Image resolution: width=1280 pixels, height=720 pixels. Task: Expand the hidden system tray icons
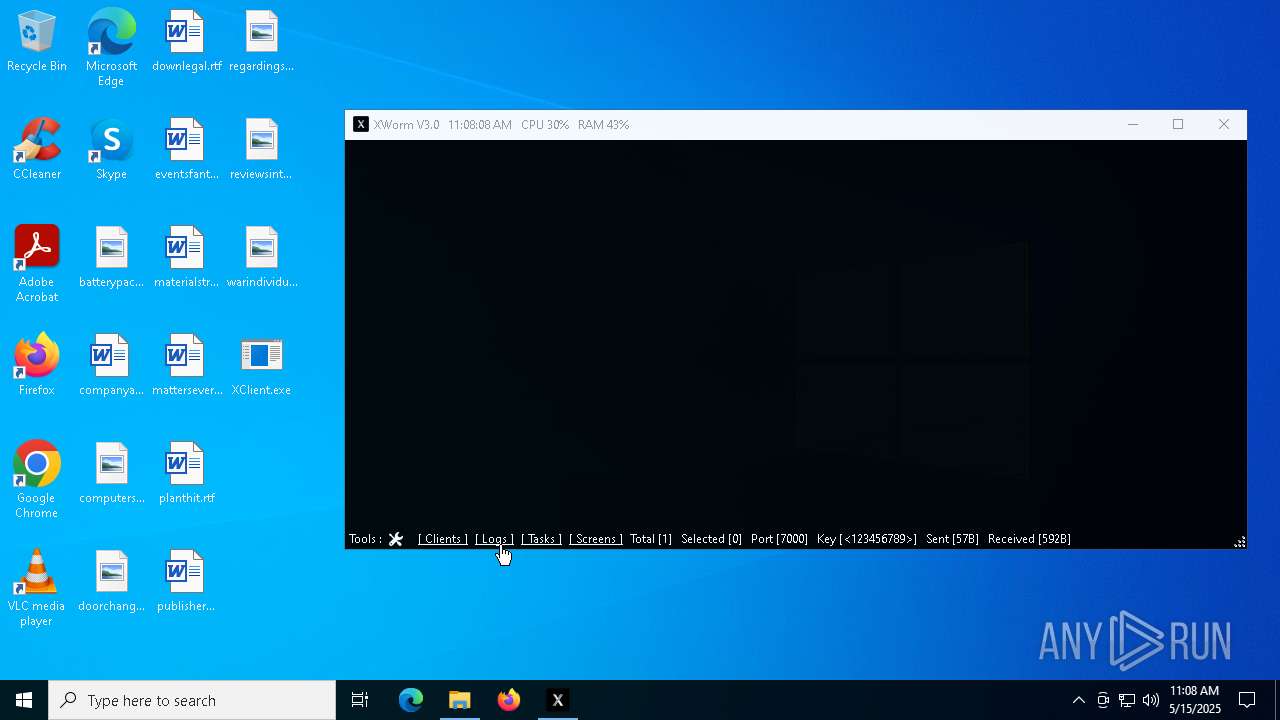pos(1078,700)
